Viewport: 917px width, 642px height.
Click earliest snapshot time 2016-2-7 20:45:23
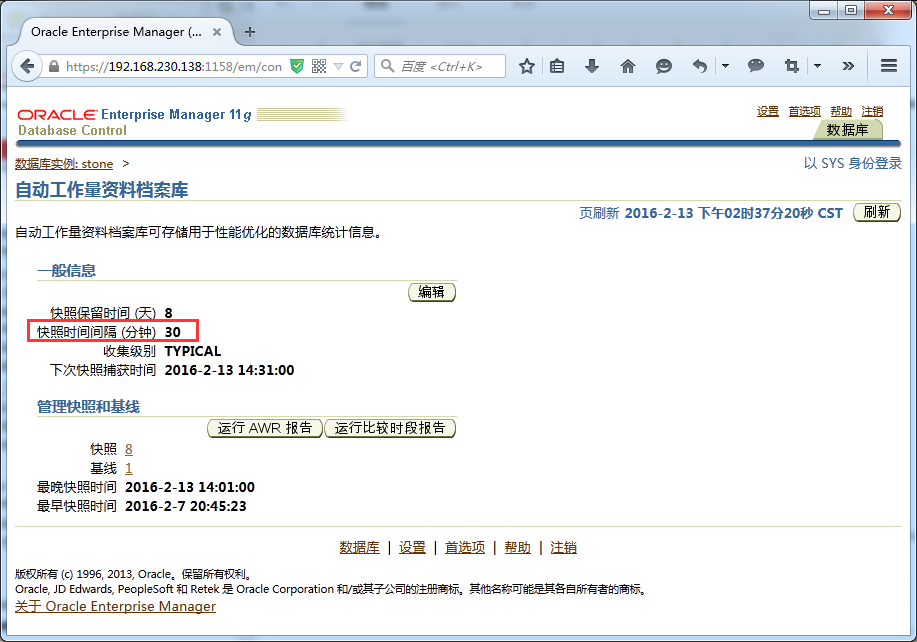point(186,506)
